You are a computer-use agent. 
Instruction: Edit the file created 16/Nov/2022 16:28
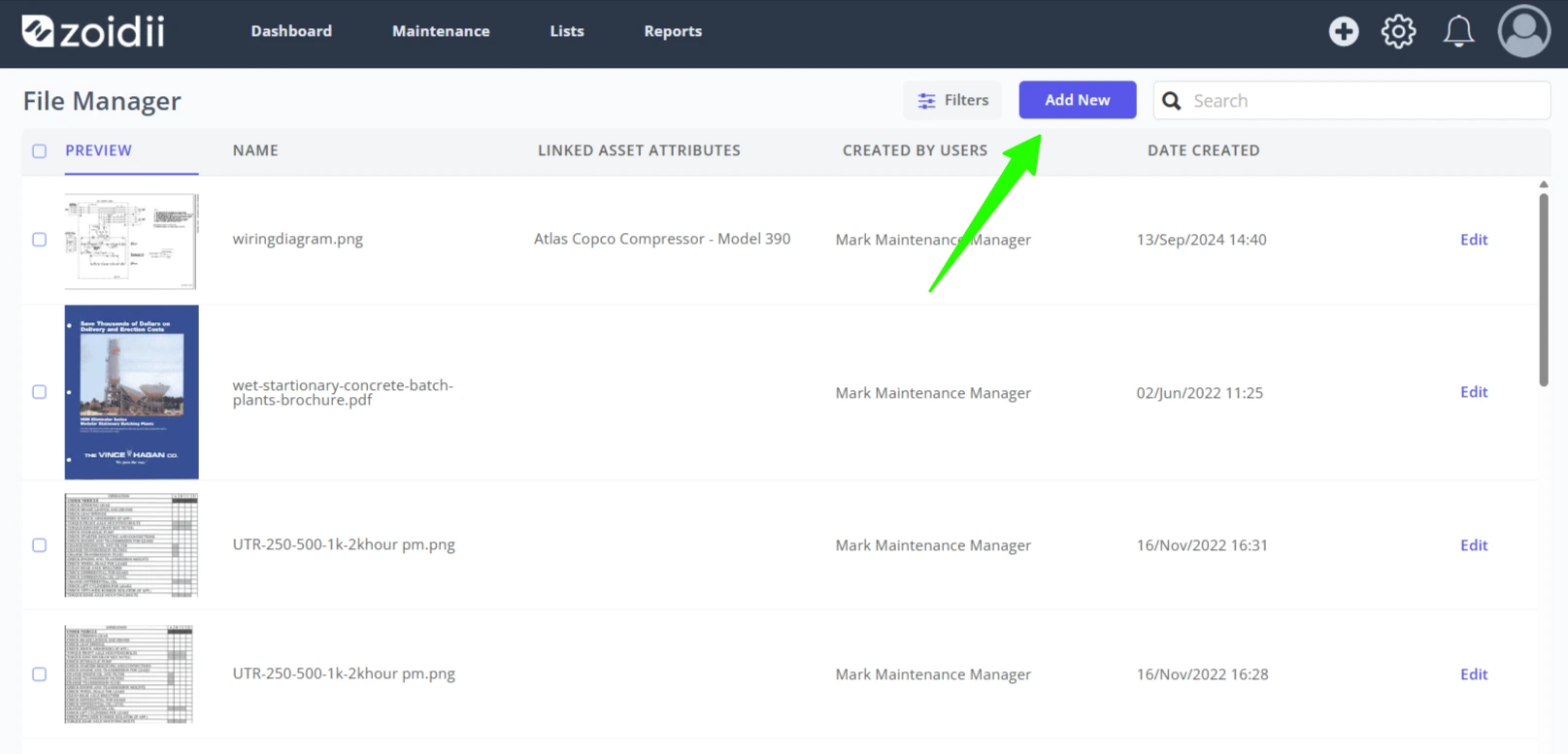[x=1474, y=674]
